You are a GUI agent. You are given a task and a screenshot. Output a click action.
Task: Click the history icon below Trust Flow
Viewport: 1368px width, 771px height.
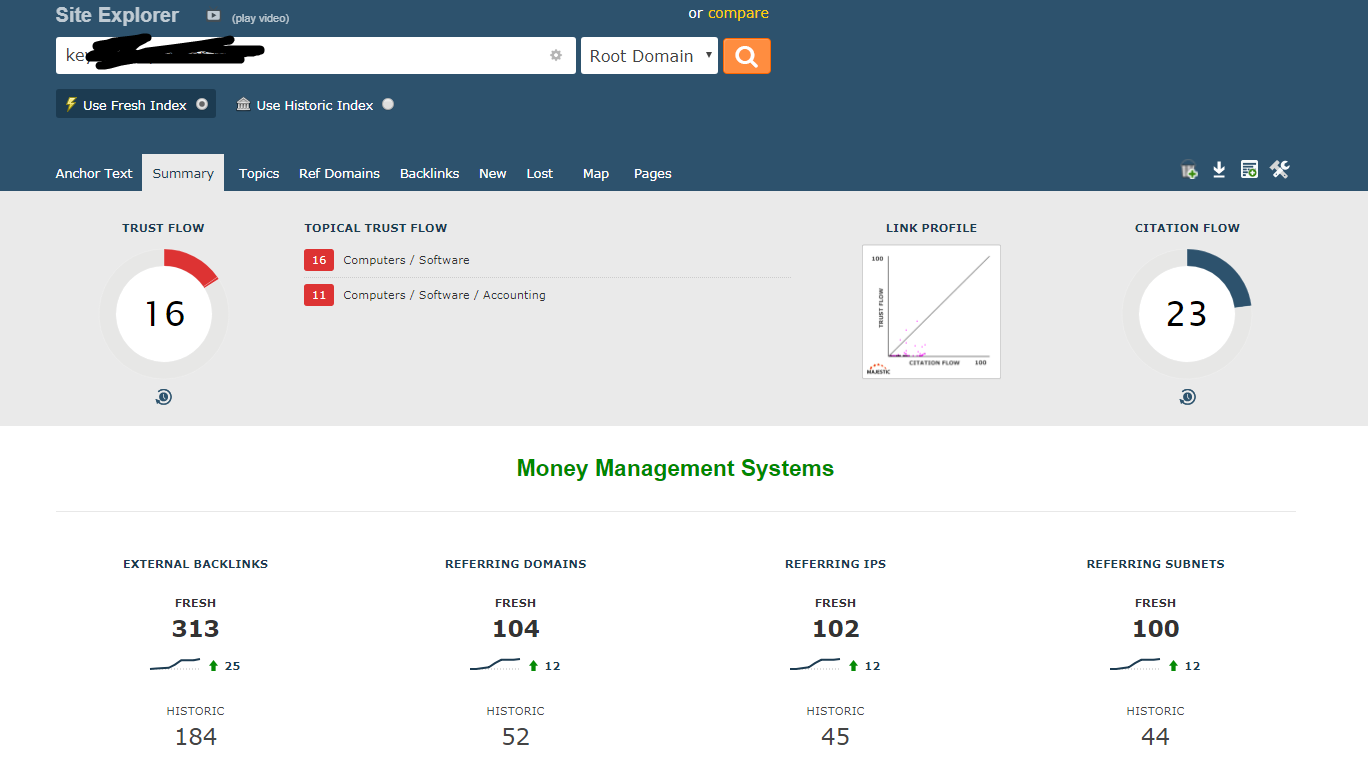pos(164,397)
